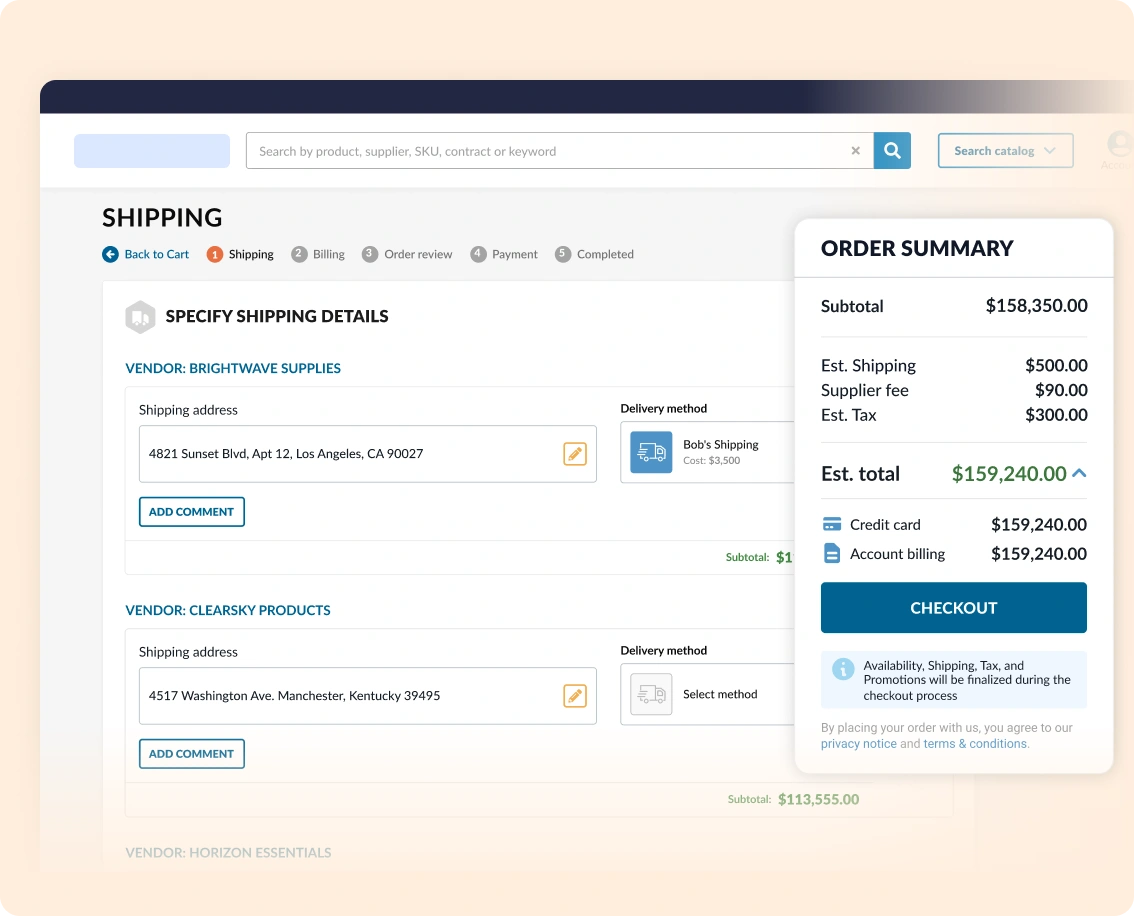
Task: Click the Vendor: Clearsky Products heading
Action: (228, 610)
